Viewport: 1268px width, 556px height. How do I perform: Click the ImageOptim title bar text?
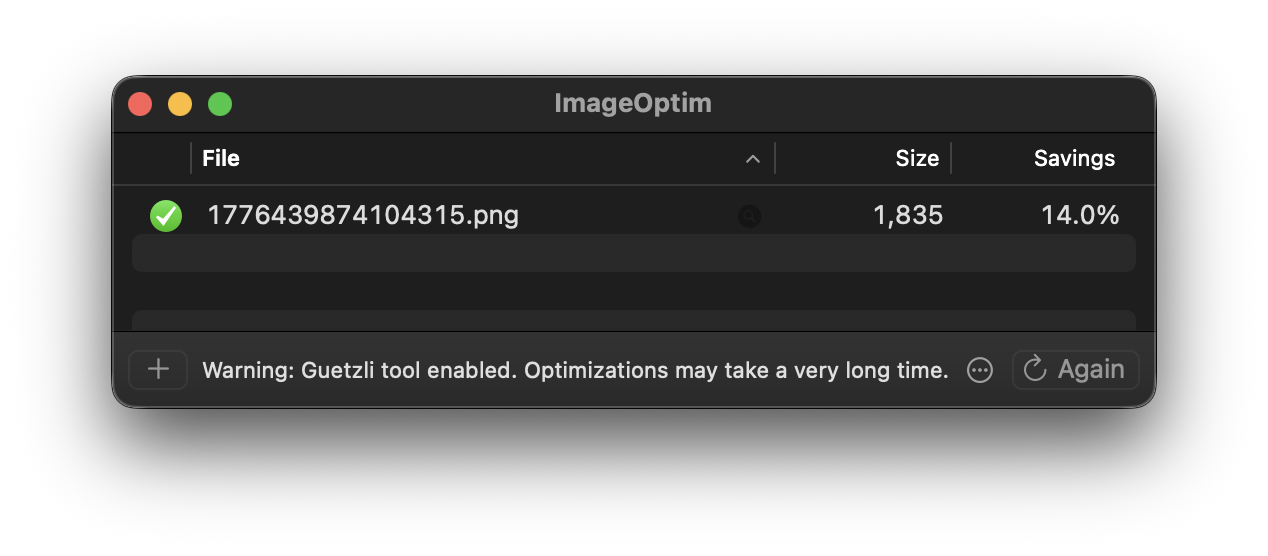(x=633, y=104)
